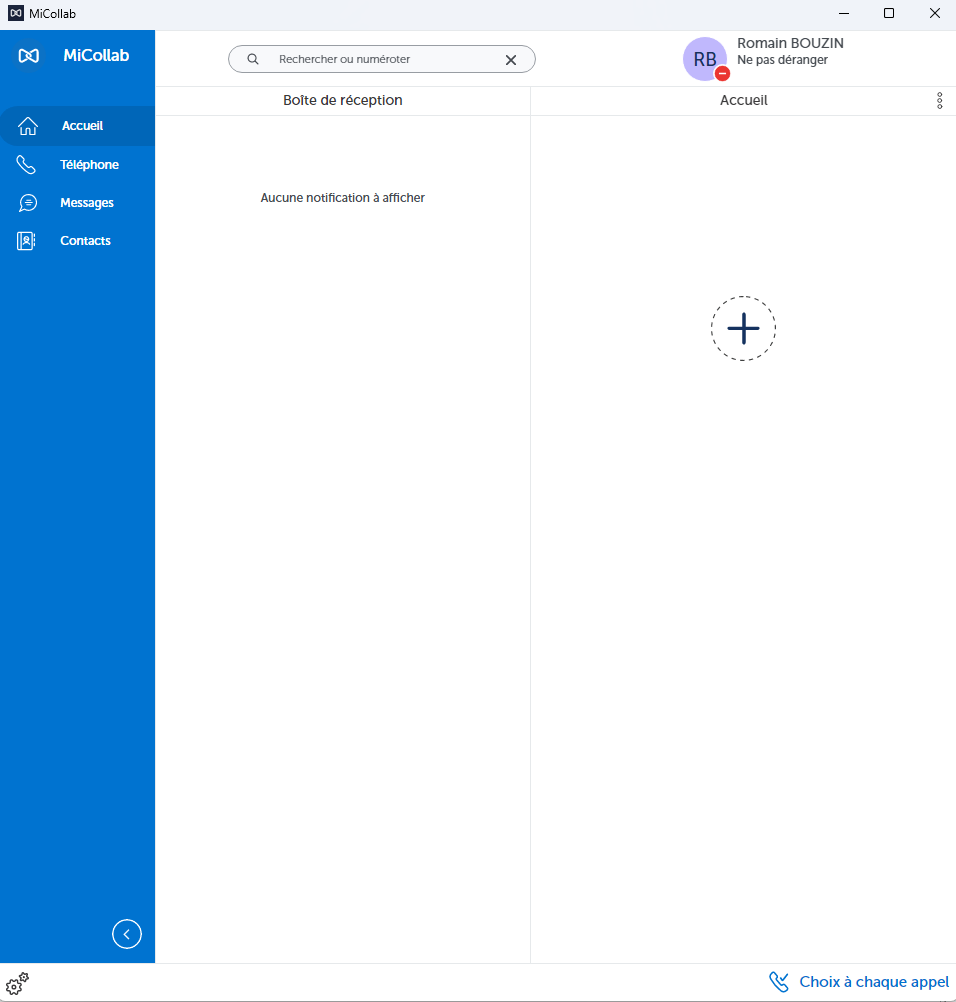This screenshot has height=1002, width=956.
Task: Click the home icon in sidebar
Action: (27, 126)
